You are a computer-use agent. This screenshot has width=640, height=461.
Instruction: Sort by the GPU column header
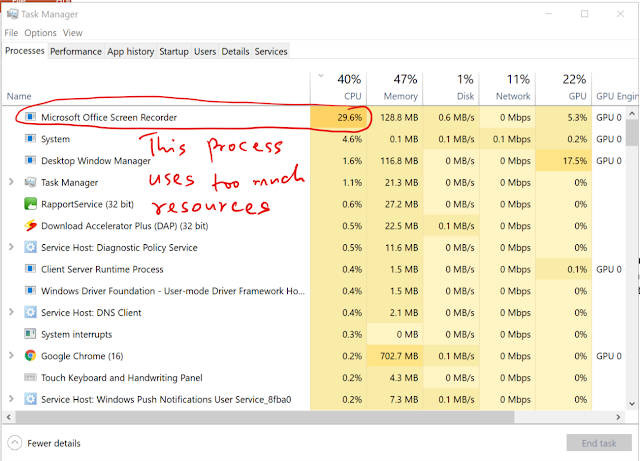564,88
